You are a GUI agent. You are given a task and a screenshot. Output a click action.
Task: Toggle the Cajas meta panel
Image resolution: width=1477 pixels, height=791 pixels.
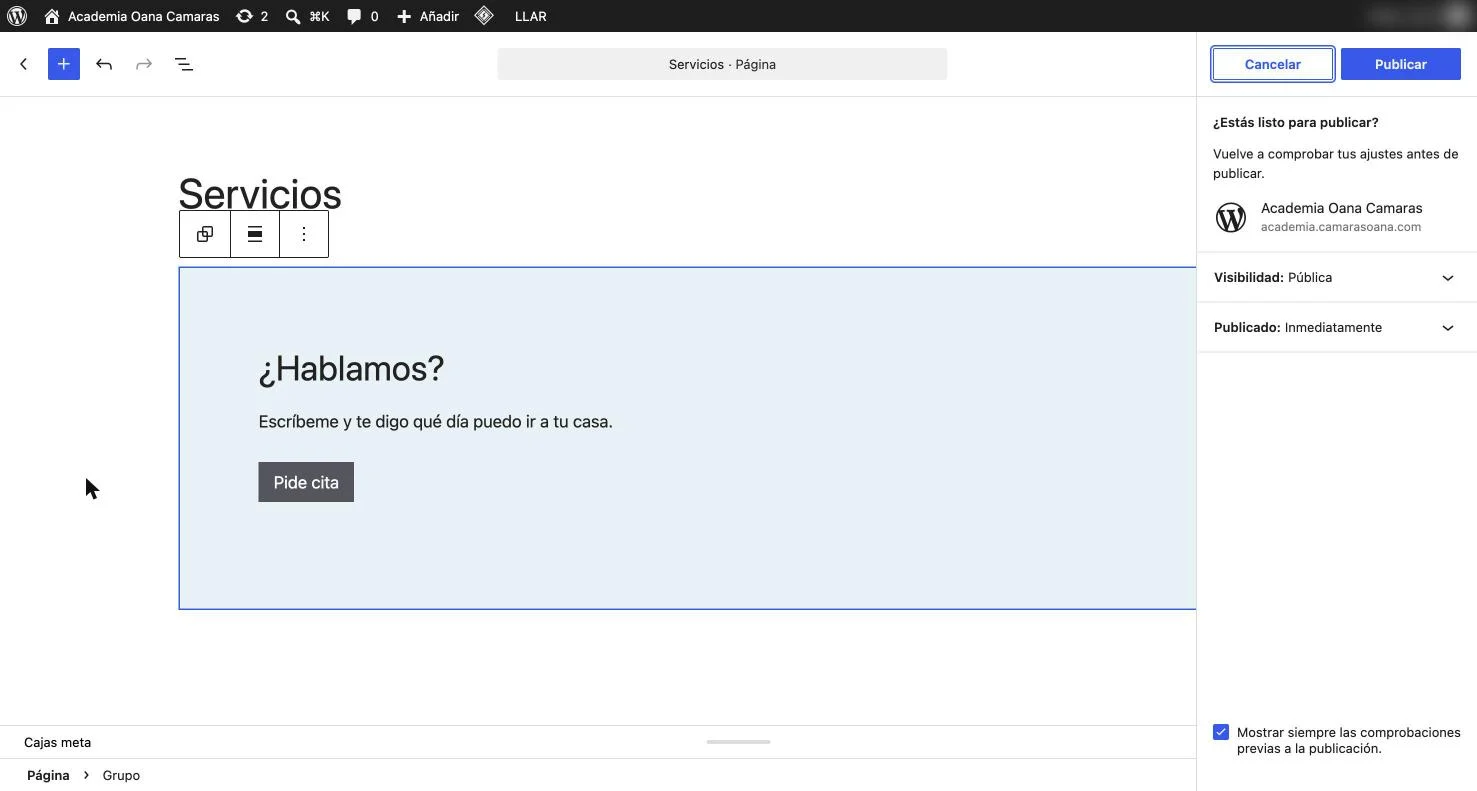57,742
